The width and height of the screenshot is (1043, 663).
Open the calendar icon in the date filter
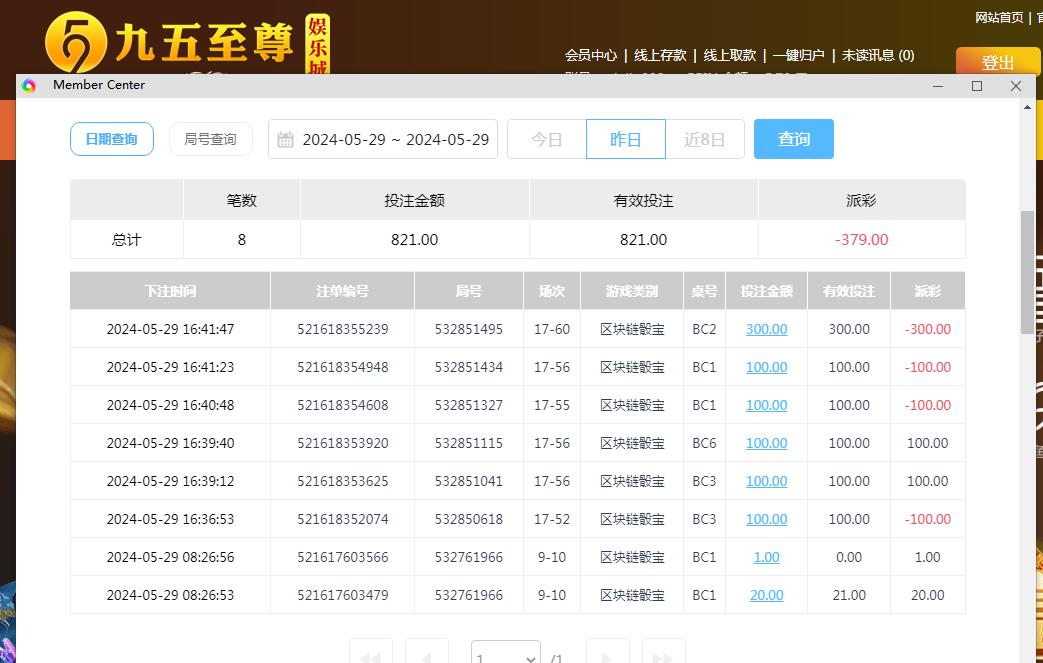(x=287, y=139)
